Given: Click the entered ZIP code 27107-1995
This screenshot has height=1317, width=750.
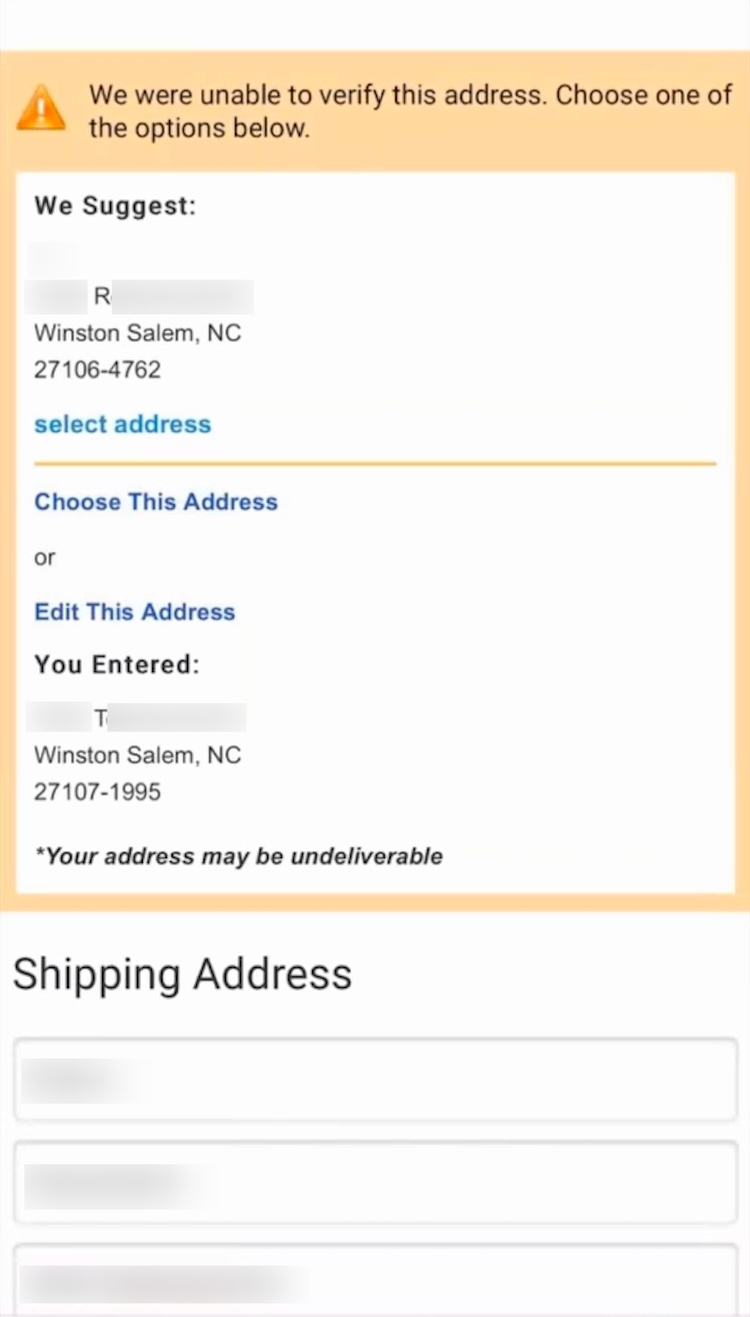Looking at the screenshot, I should pos(97,793).
